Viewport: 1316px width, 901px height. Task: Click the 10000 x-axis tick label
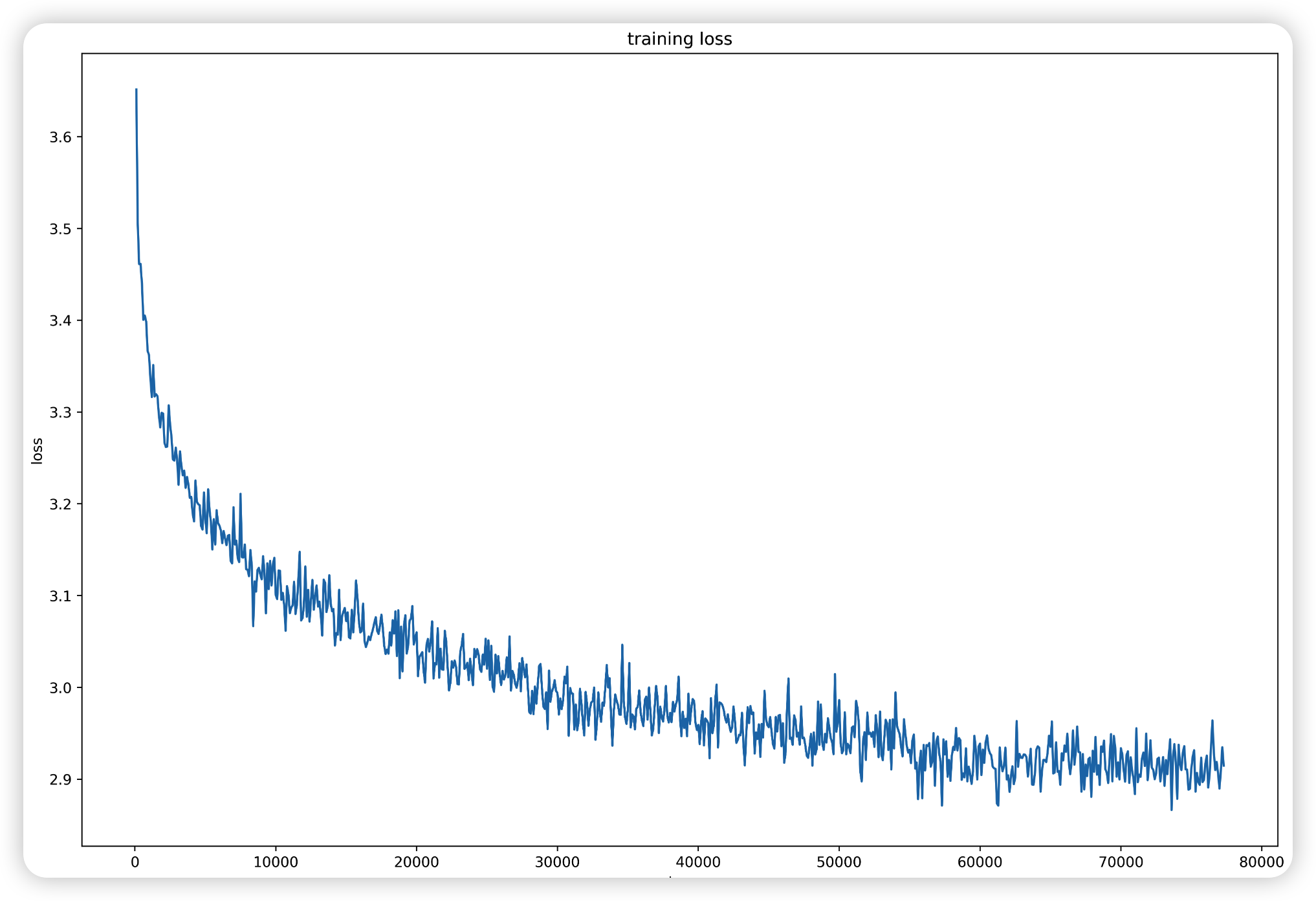pos(276,862)
